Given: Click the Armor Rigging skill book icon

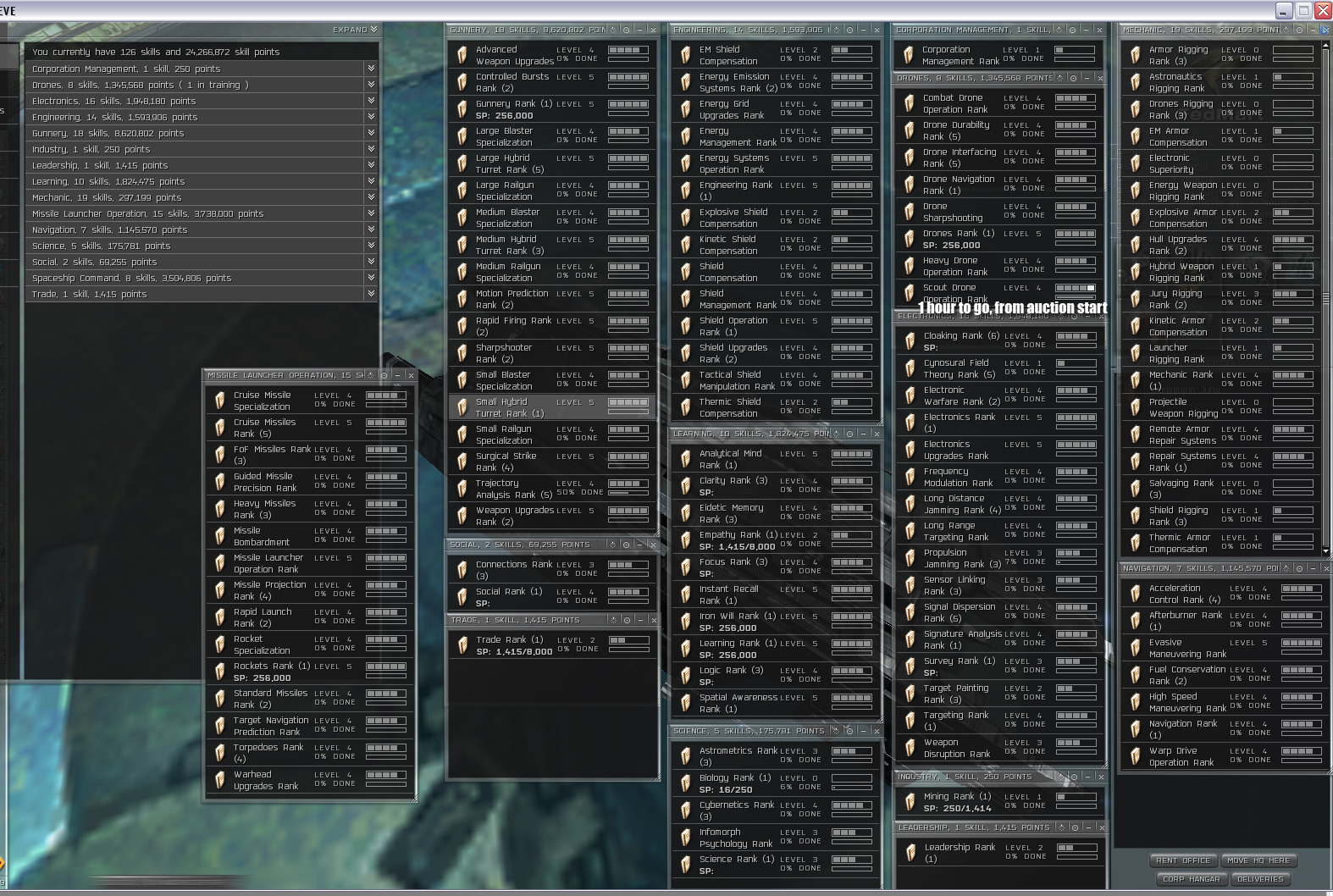Looking at the screenshot, I should coord(1136,55).
